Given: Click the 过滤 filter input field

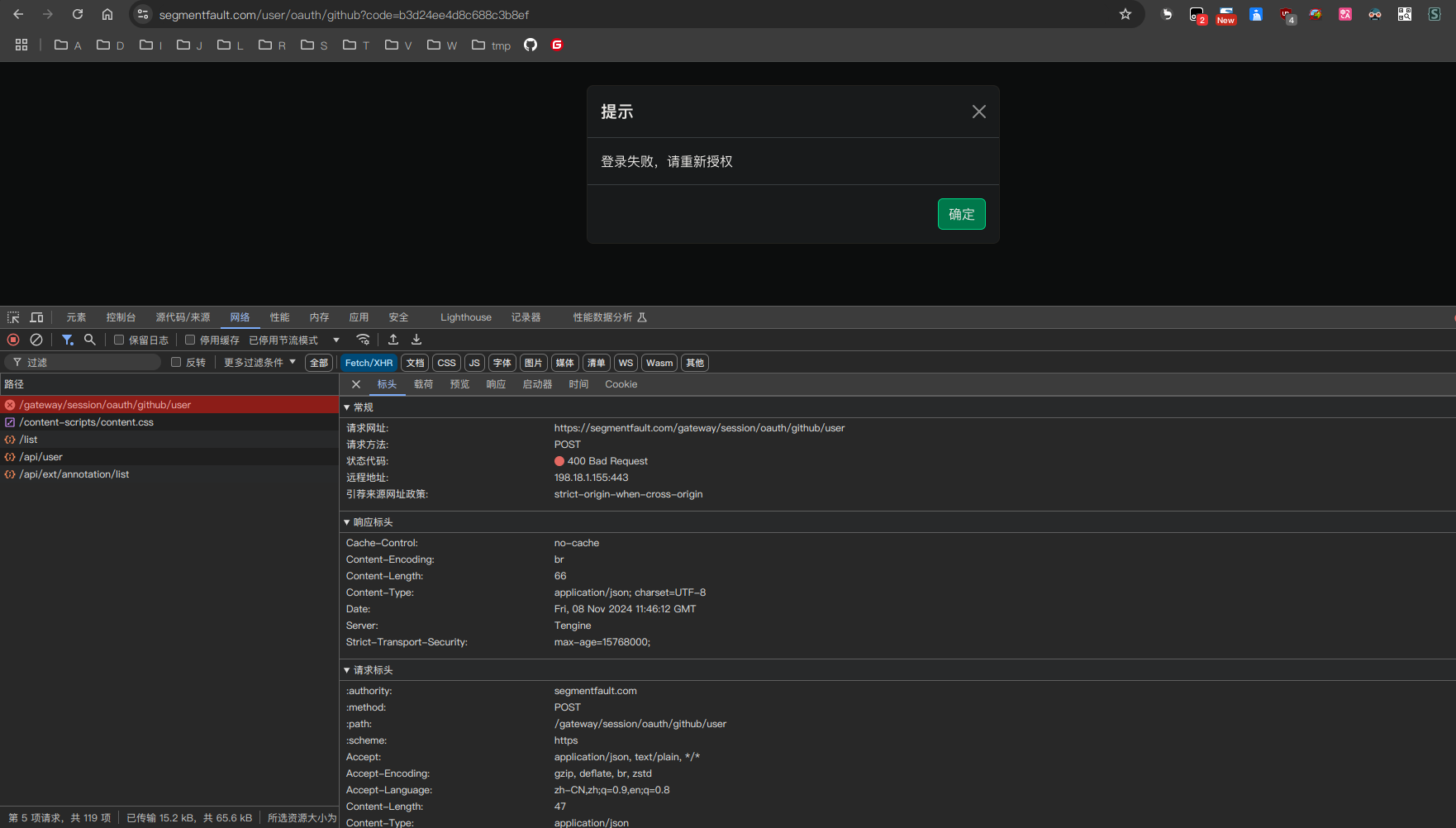Looking at the screenshot, I should 83,362.
